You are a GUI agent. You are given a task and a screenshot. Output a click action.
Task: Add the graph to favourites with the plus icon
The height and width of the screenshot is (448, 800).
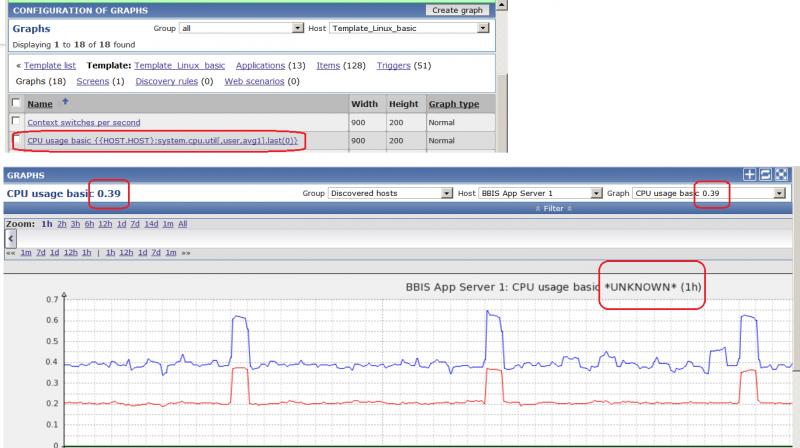pos(749,175)
